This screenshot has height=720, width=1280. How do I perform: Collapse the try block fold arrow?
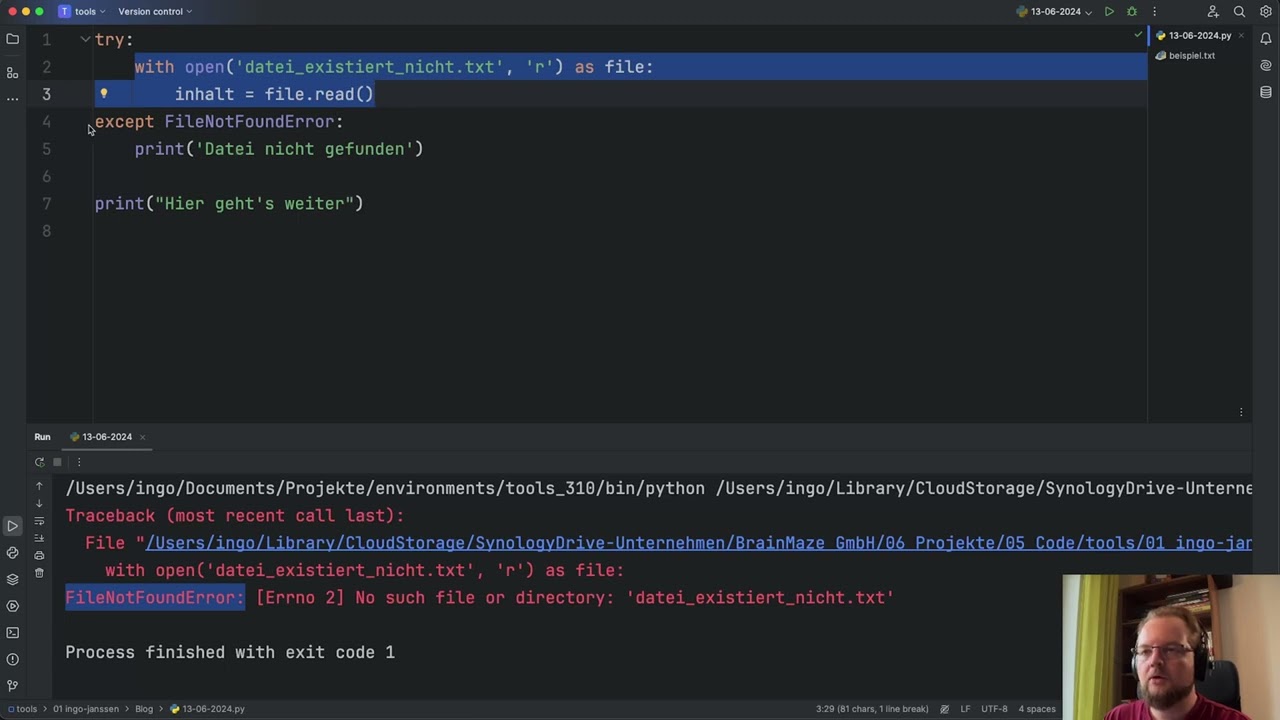(x=85, y=39)
